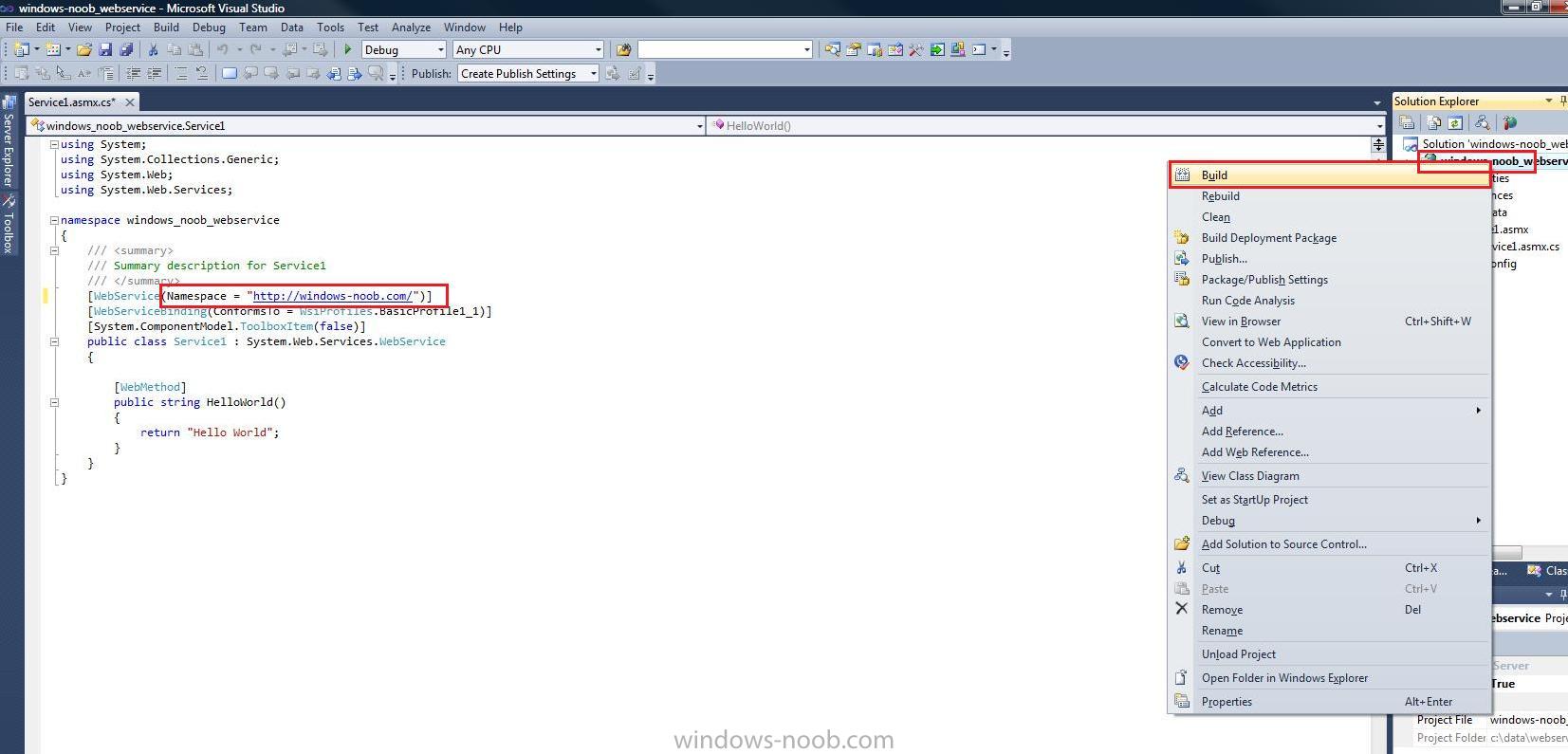
Task: Click the Comment Out Selected Lines icon
Action: (180, 73)
